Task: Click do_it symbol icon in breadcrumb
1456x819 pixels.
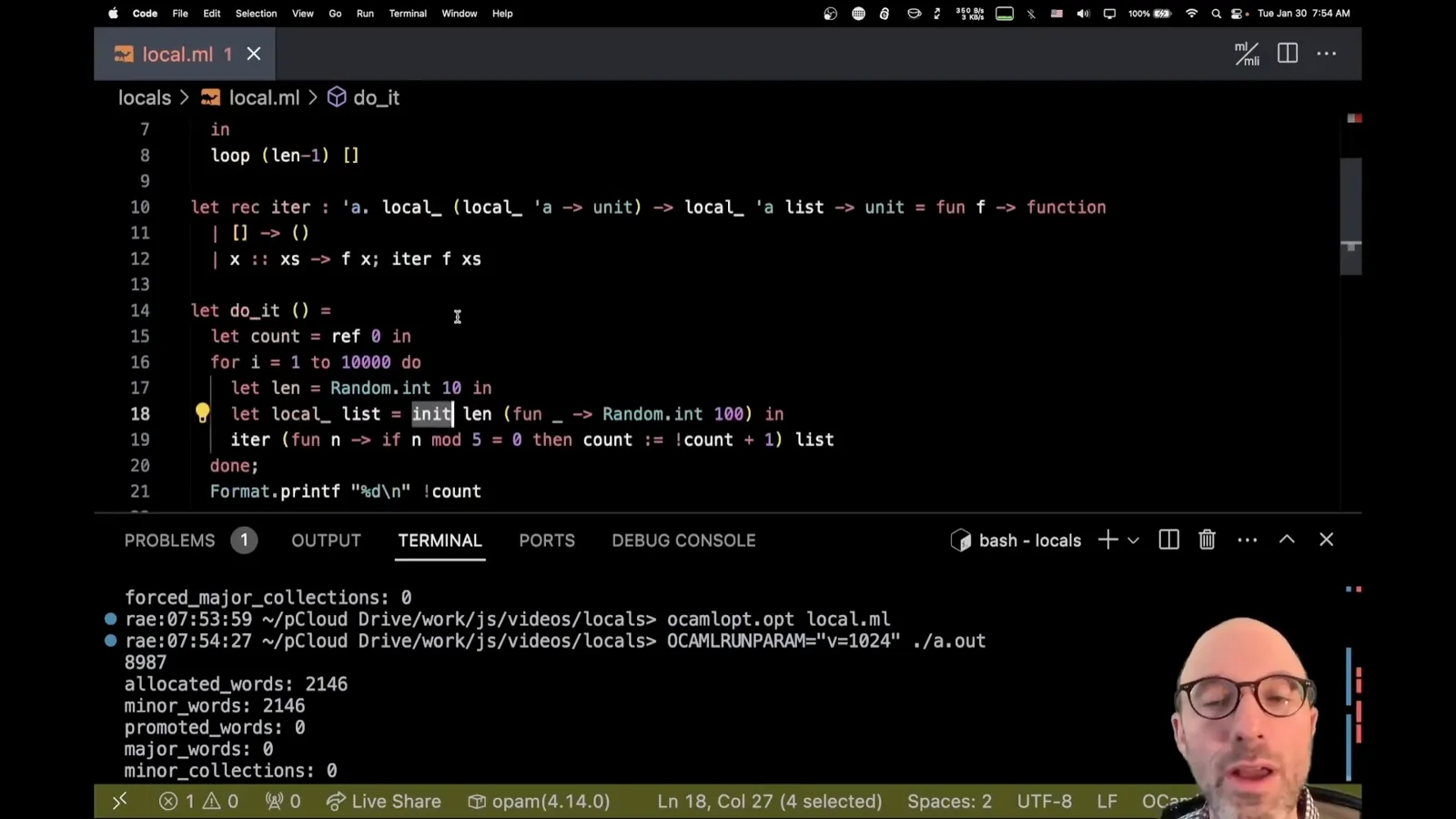Action: [337, 97]
